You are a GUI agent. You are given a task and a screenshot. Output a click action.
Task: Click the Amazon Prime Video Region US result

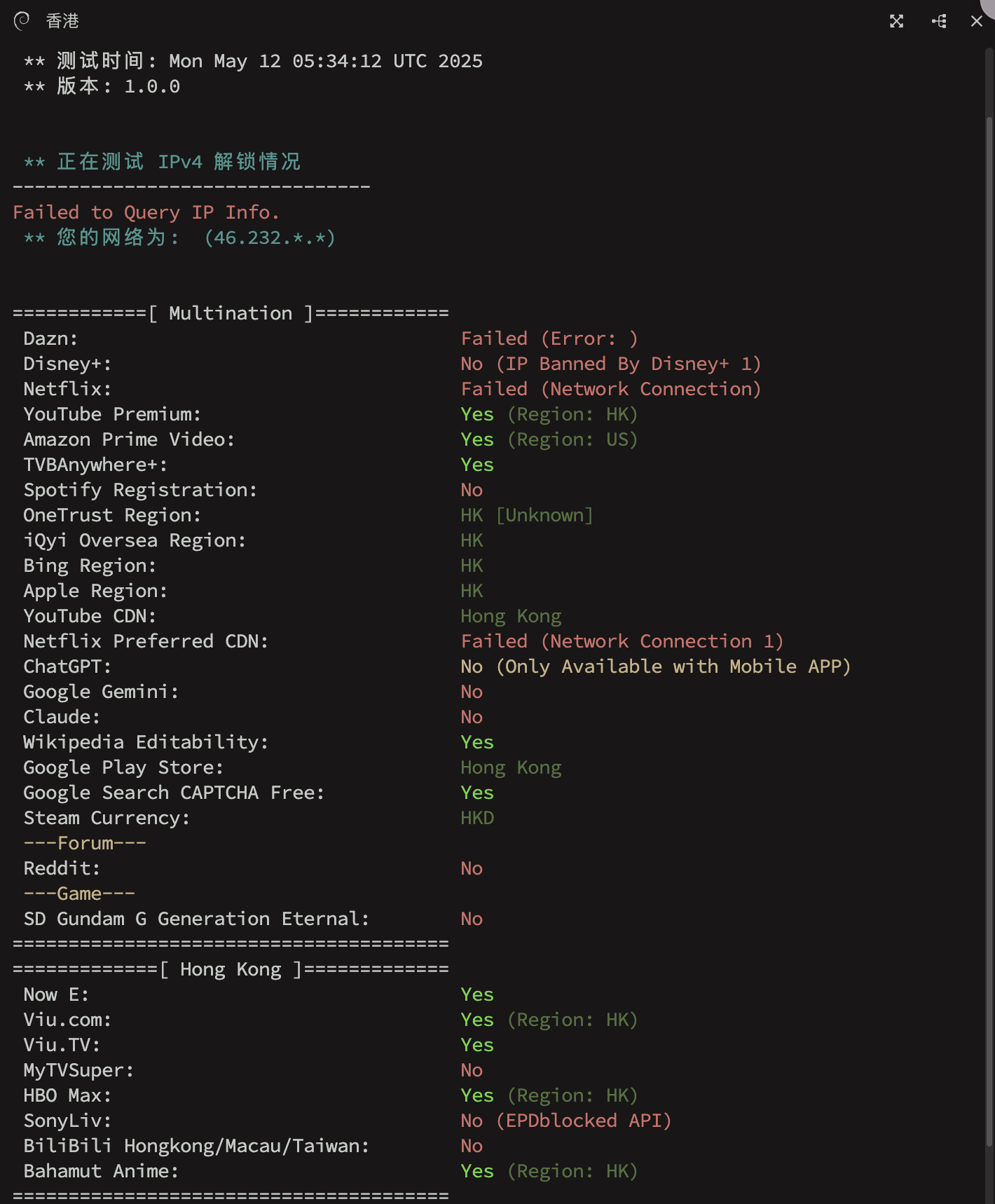point(549,439)
